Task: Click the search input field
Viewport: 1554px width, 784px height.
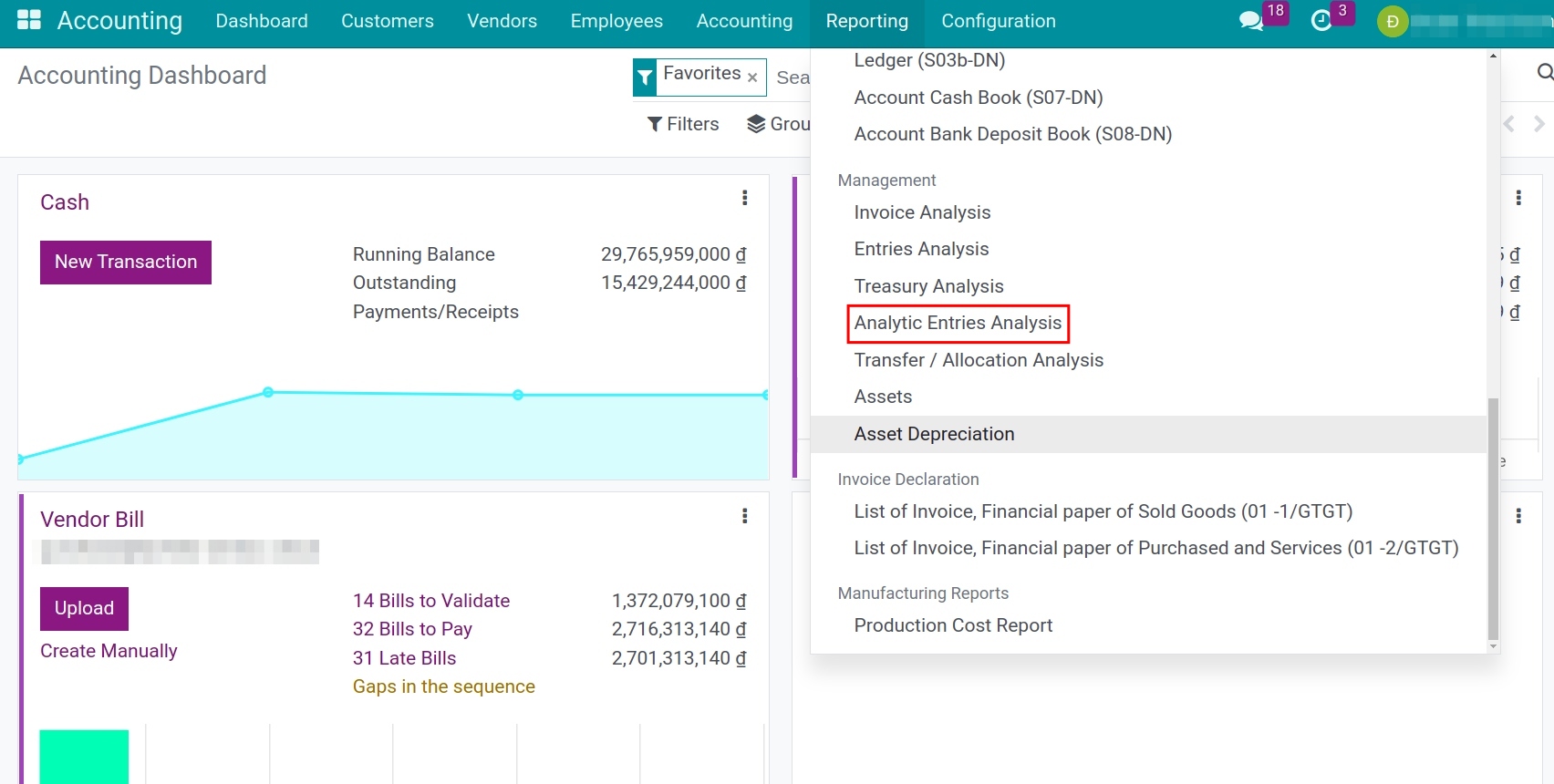Action: (793, 77)
